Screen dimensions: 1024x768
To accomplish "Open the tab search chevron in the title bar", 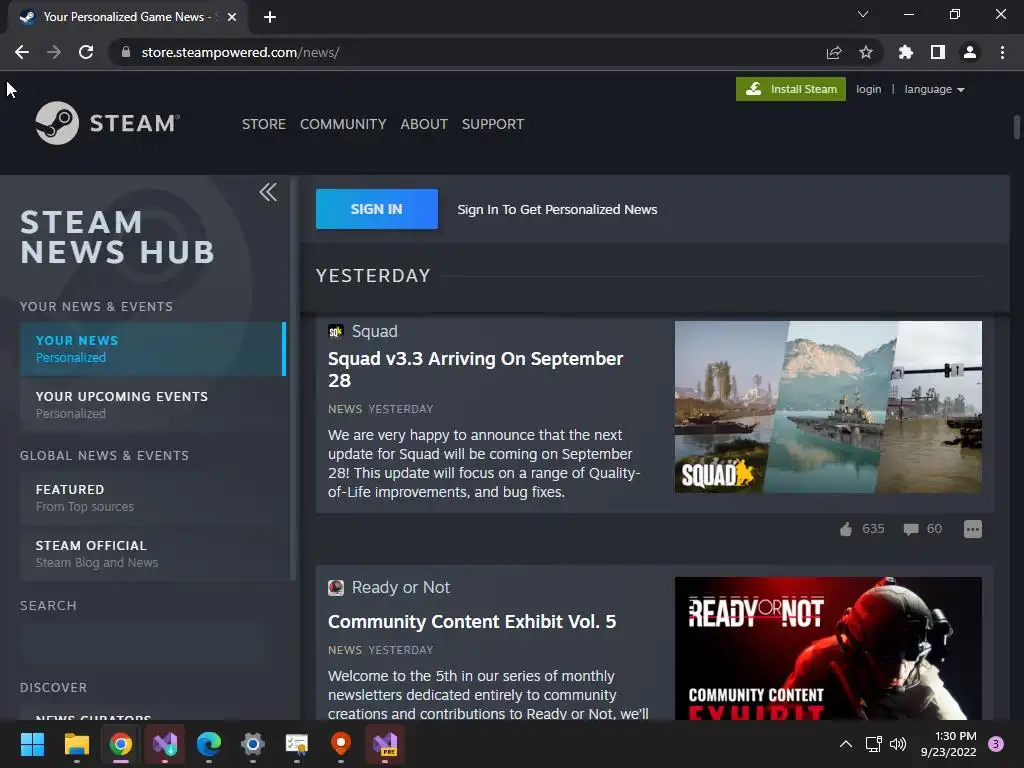I will 863,14.
